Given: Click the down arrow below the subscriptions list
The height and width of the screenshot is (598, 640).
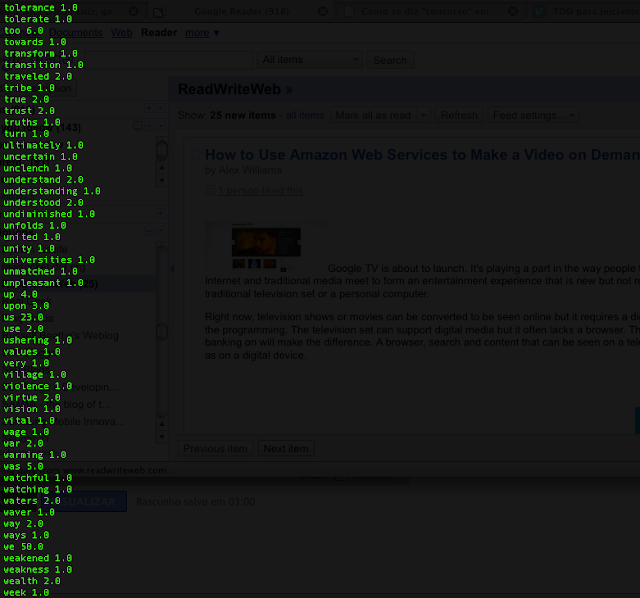Looking at the screenshot, I should tap(162, 437).
